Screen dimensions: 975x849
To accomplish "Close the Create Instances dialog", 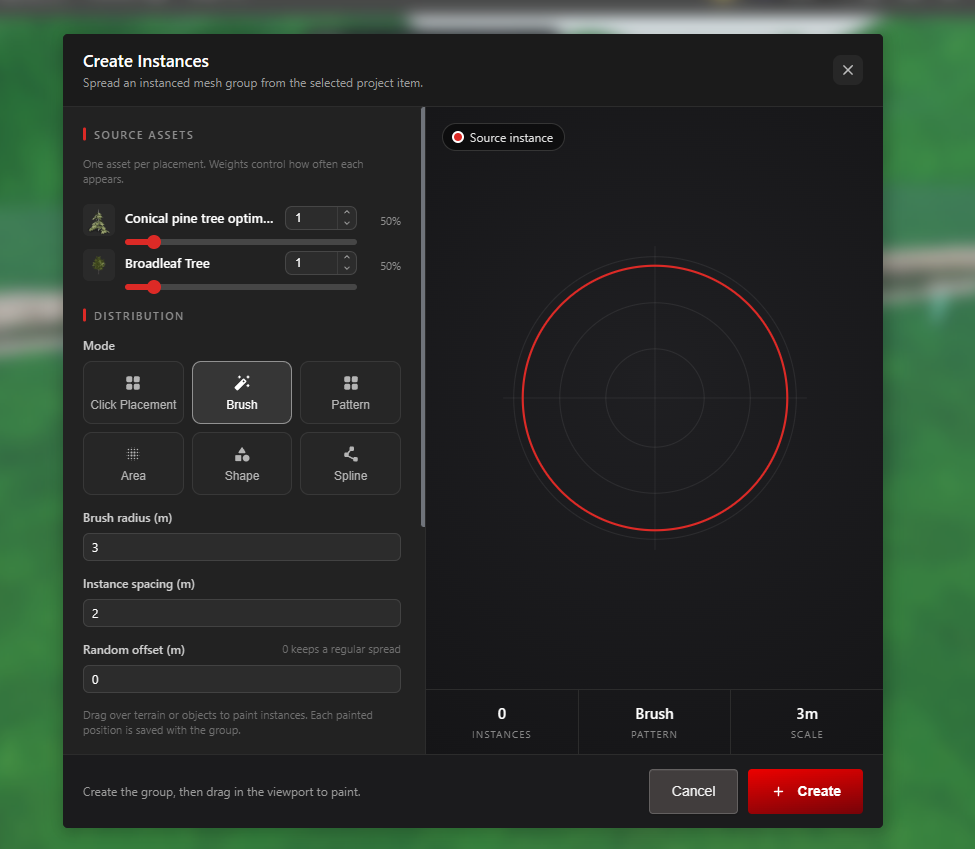I will point(848,70).
